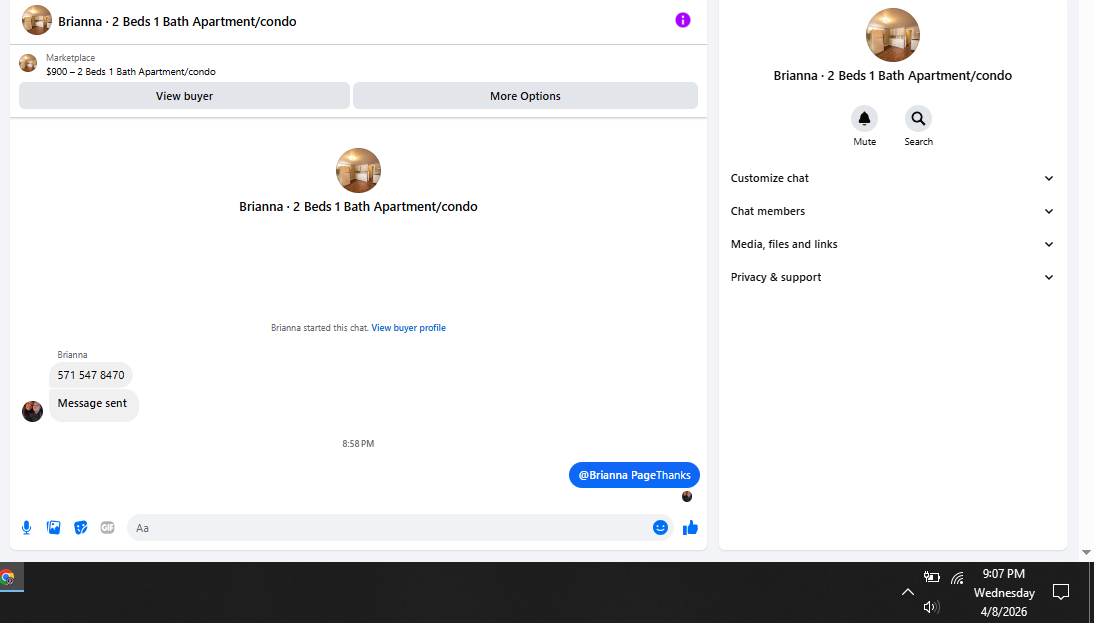The image size is (1094, 623).
Task: Expand Media, files and links section
Action: 892,244
